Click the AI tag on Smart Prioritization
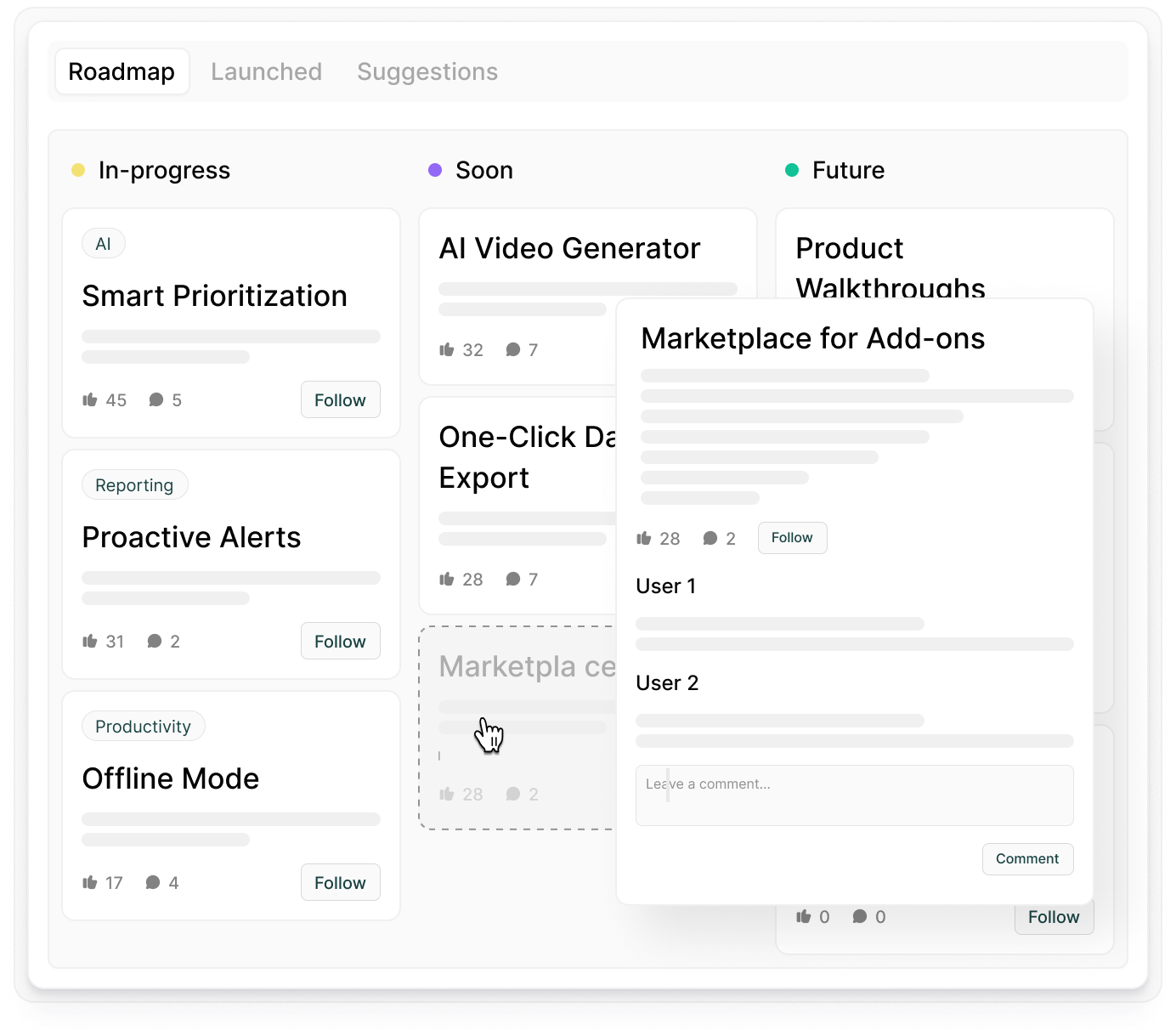The image size is (1176, 1030). [103, 244]
